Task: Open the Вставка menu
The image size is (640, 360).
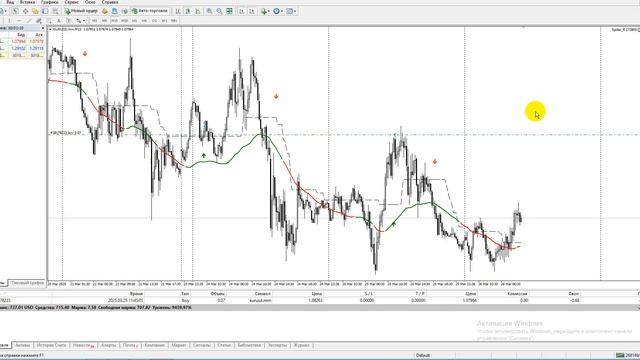Action: [27, 2]
